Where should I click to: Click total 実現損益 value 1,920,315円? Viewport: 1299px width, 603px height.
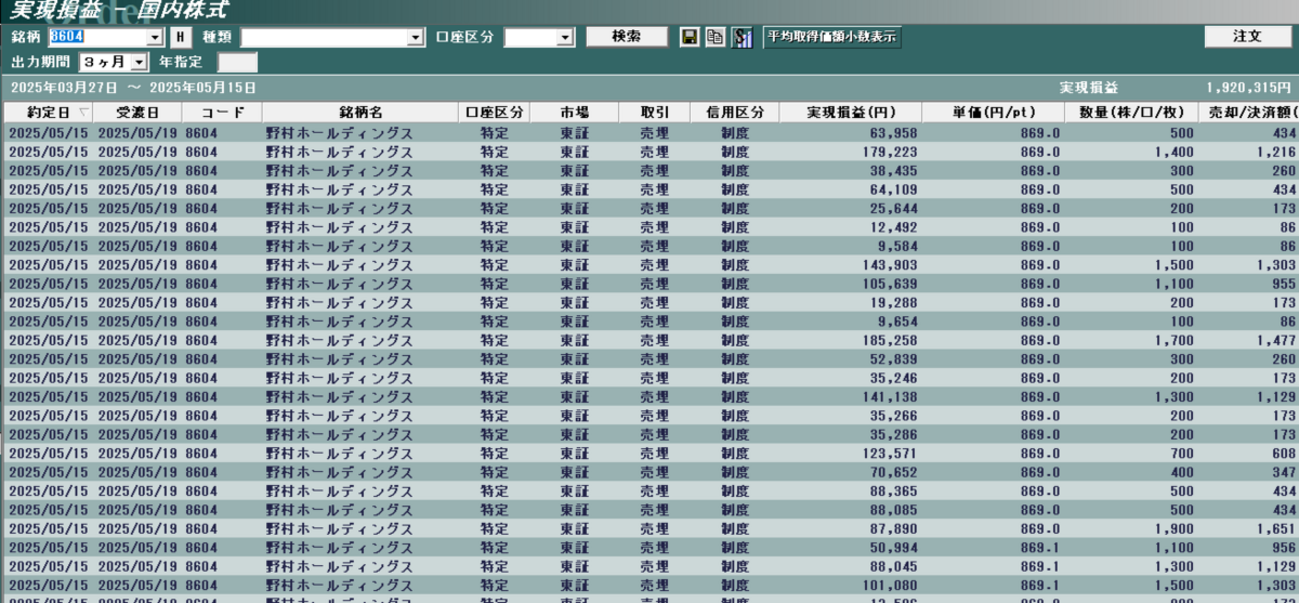(1248, 87)
